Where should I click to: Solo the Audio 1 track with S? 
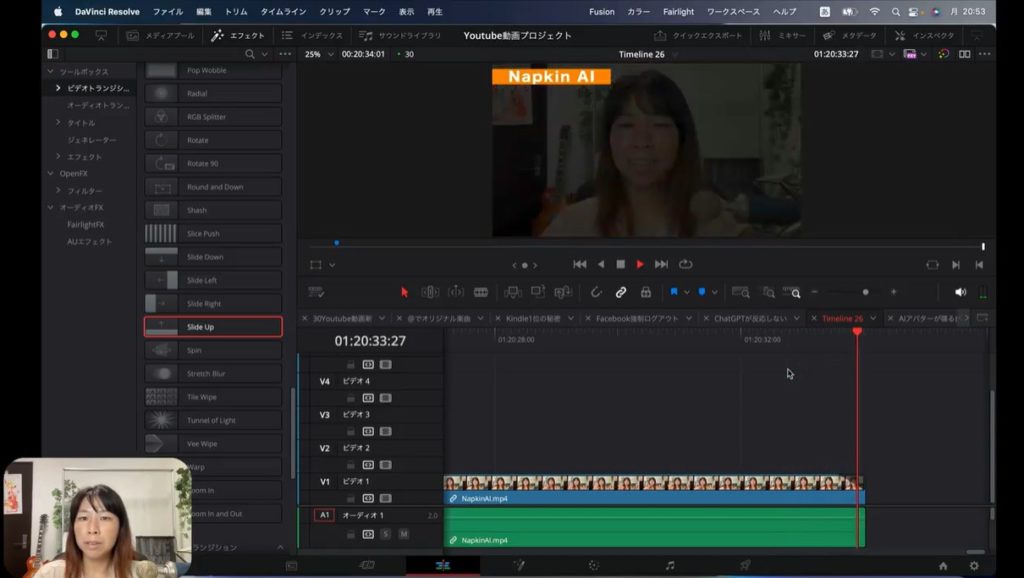[385, 534]
